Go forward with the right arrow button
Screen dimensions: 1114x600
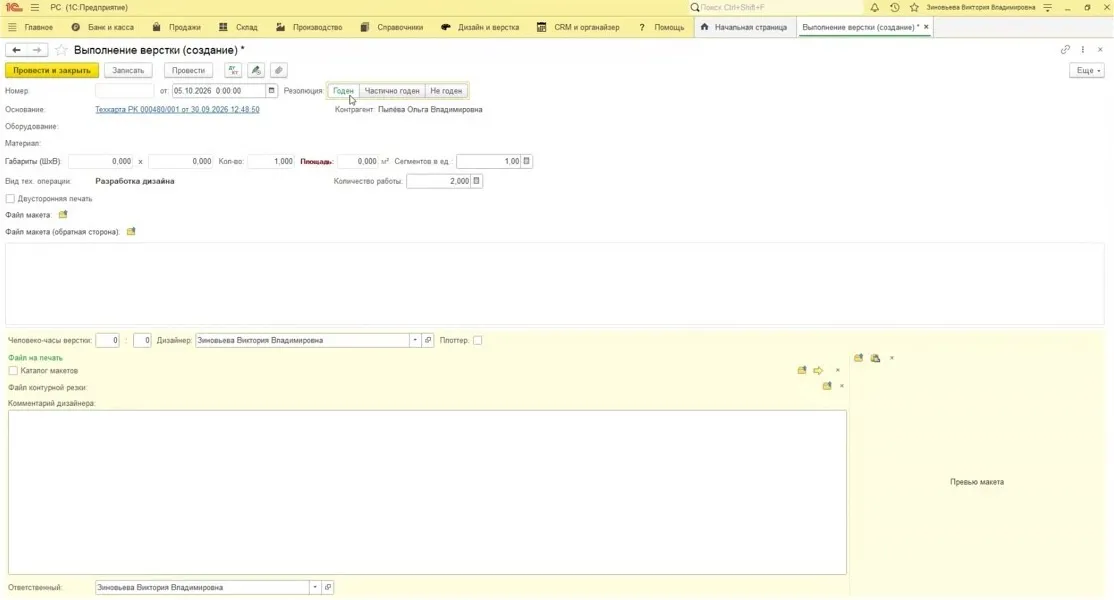pos(37,50)
